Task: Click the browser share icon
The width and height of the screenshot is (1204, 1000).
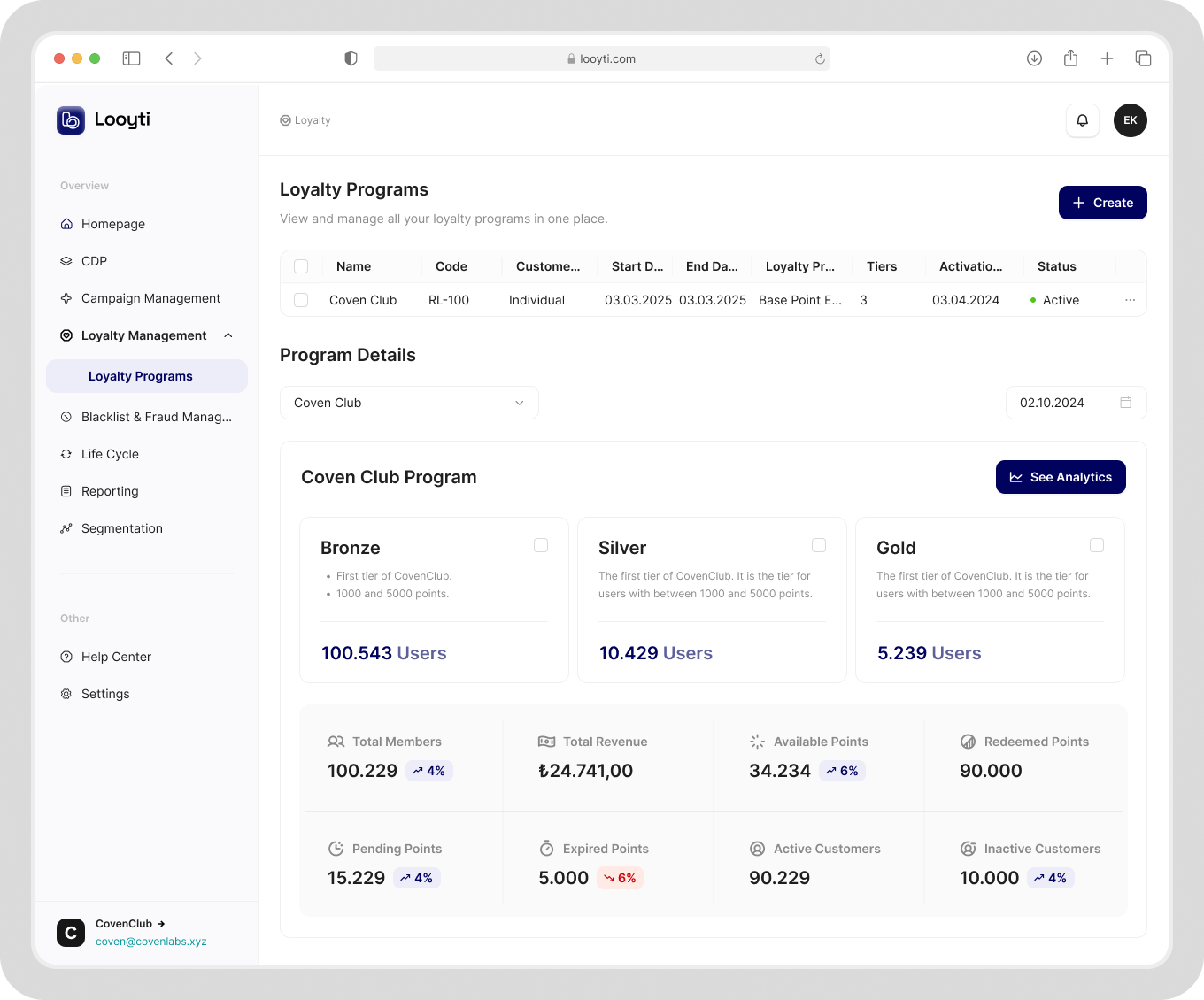Action: (1070, 58)
